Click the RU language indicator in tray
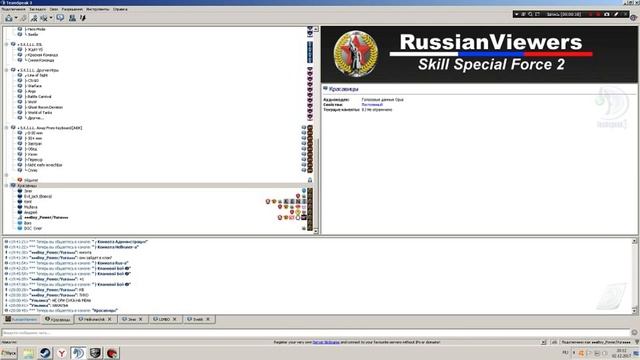This screenshot has height=360, width=640. (x=565, y=353)
